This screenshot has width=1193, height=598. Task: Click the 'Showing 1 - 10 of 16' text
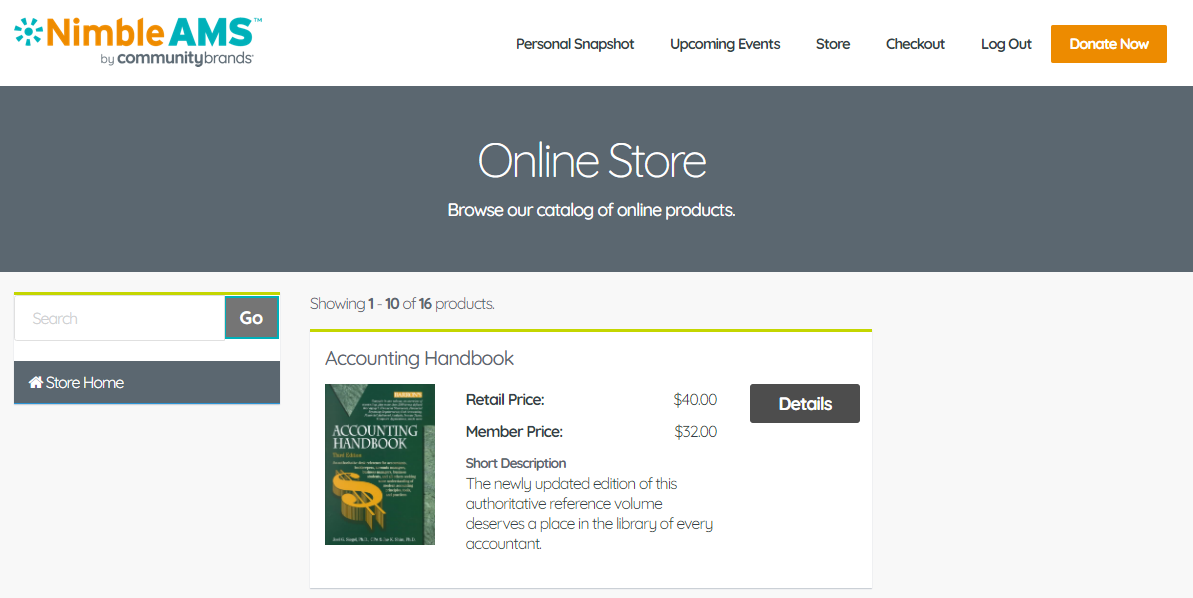click(402, 304)
